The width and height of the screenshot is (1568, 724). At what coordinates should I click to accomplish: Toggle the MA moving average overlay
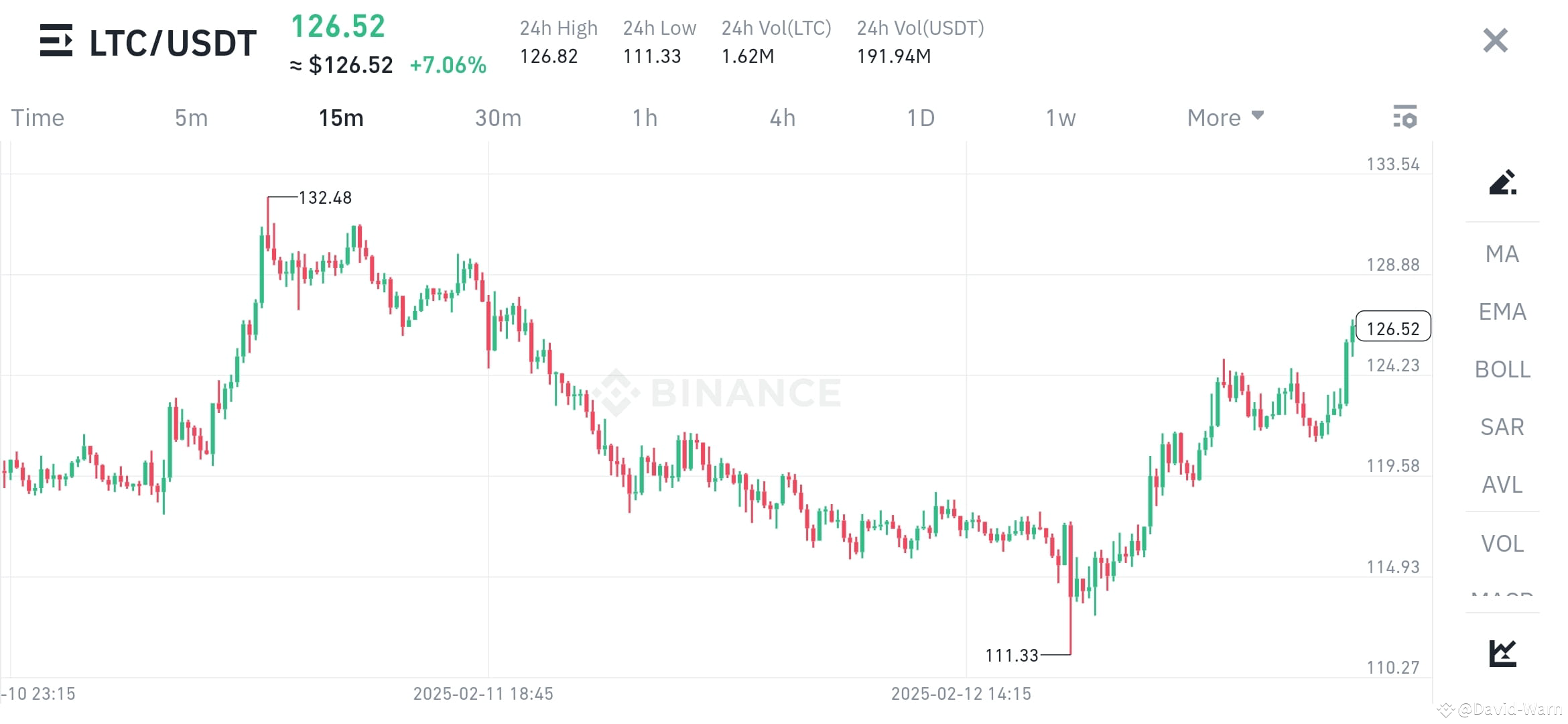1501,254
